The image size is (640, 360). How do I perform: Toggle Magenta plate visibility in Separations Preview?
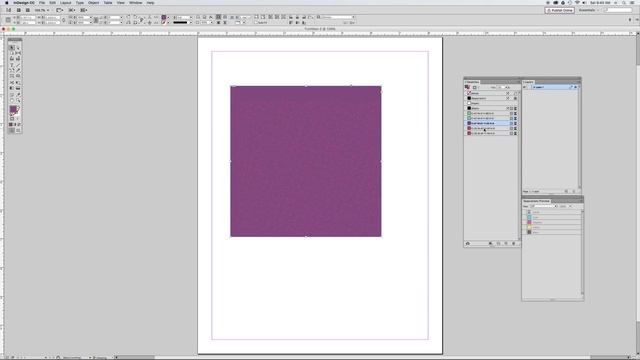tap(525, 222)
